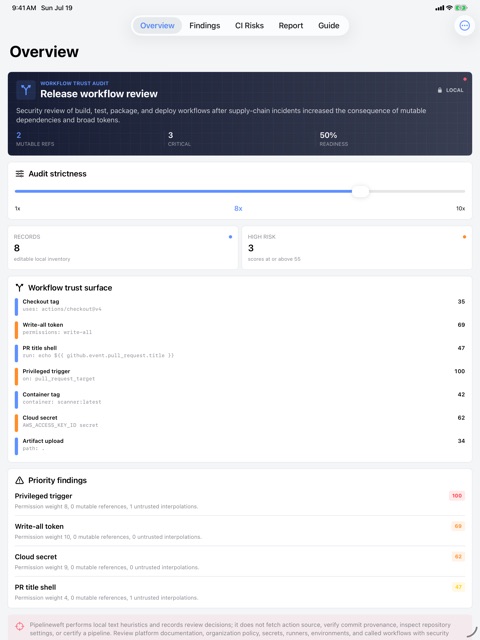Tap the 2 Mutable Refs stat
The width and height of the screenshot is (480, 640).
coord(35,139)
